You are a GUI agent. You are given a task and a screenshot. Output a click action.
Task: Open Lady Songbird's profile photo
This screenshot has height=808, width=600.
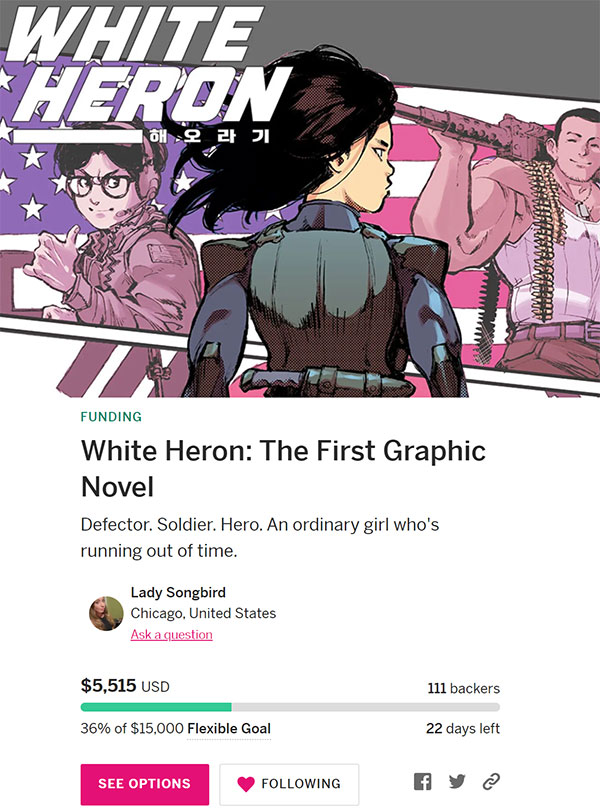click(106, 614)
